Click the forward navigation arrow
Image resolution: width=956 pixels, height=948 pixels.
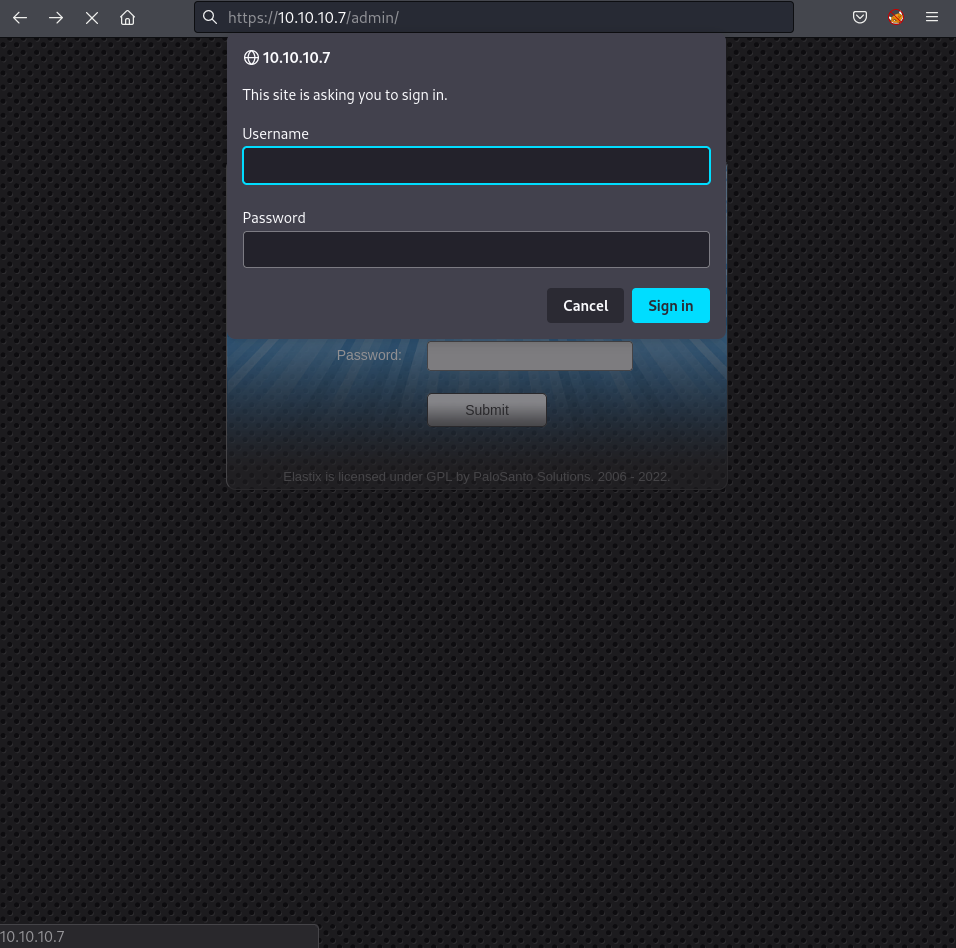click(56, 17)
